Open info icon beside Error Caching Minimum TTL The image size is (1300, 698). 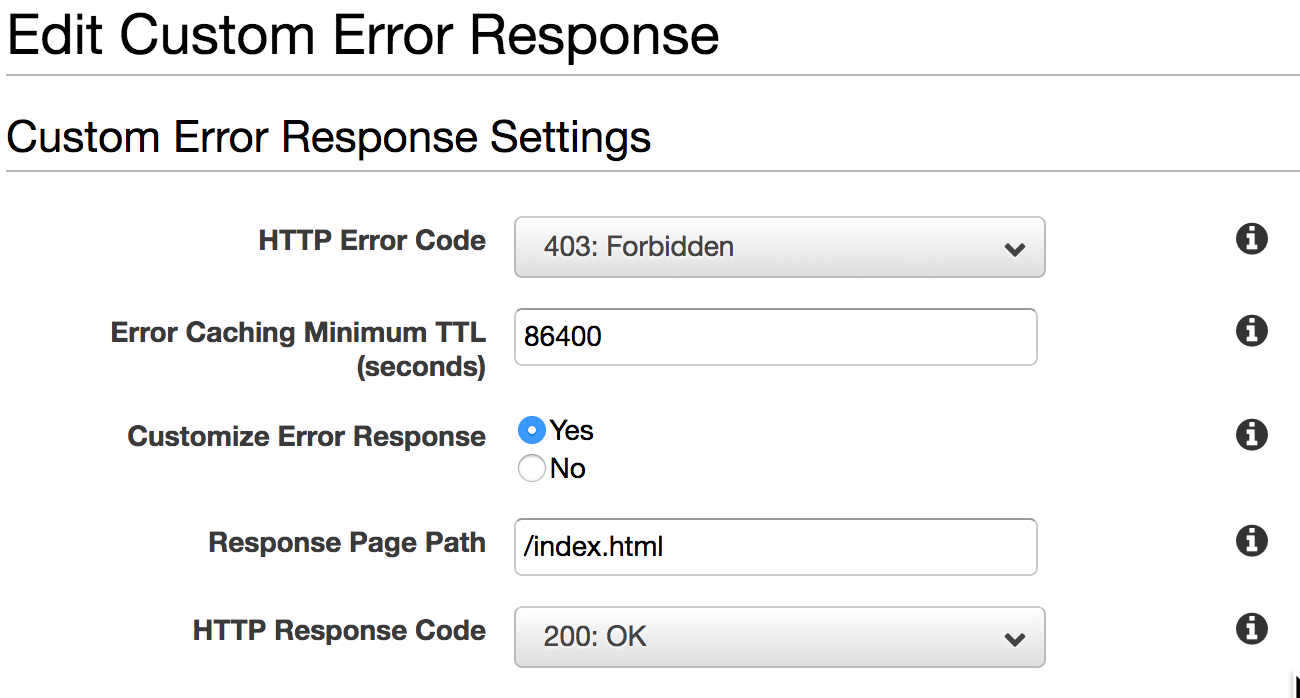point(1251,331)
